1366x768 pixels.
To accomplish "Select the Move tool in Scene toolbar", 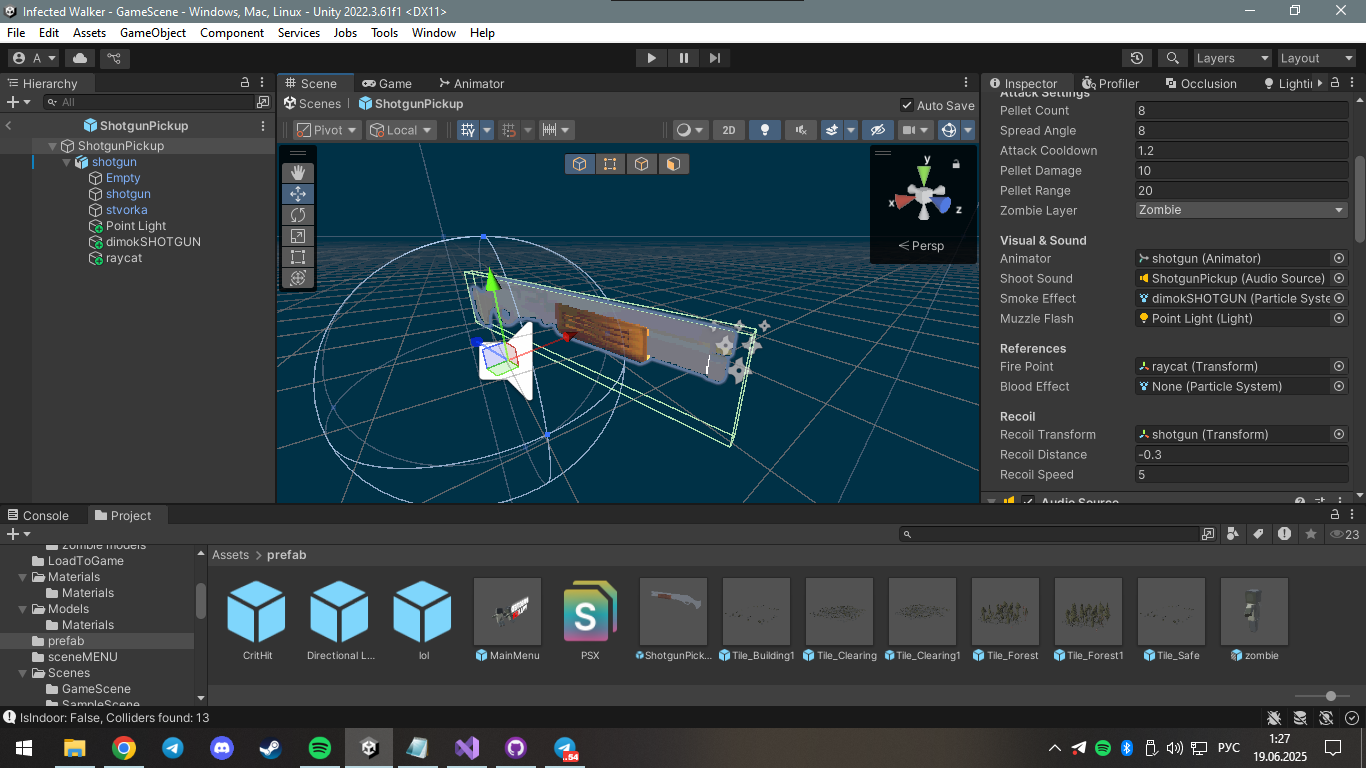I will [298, 194].
